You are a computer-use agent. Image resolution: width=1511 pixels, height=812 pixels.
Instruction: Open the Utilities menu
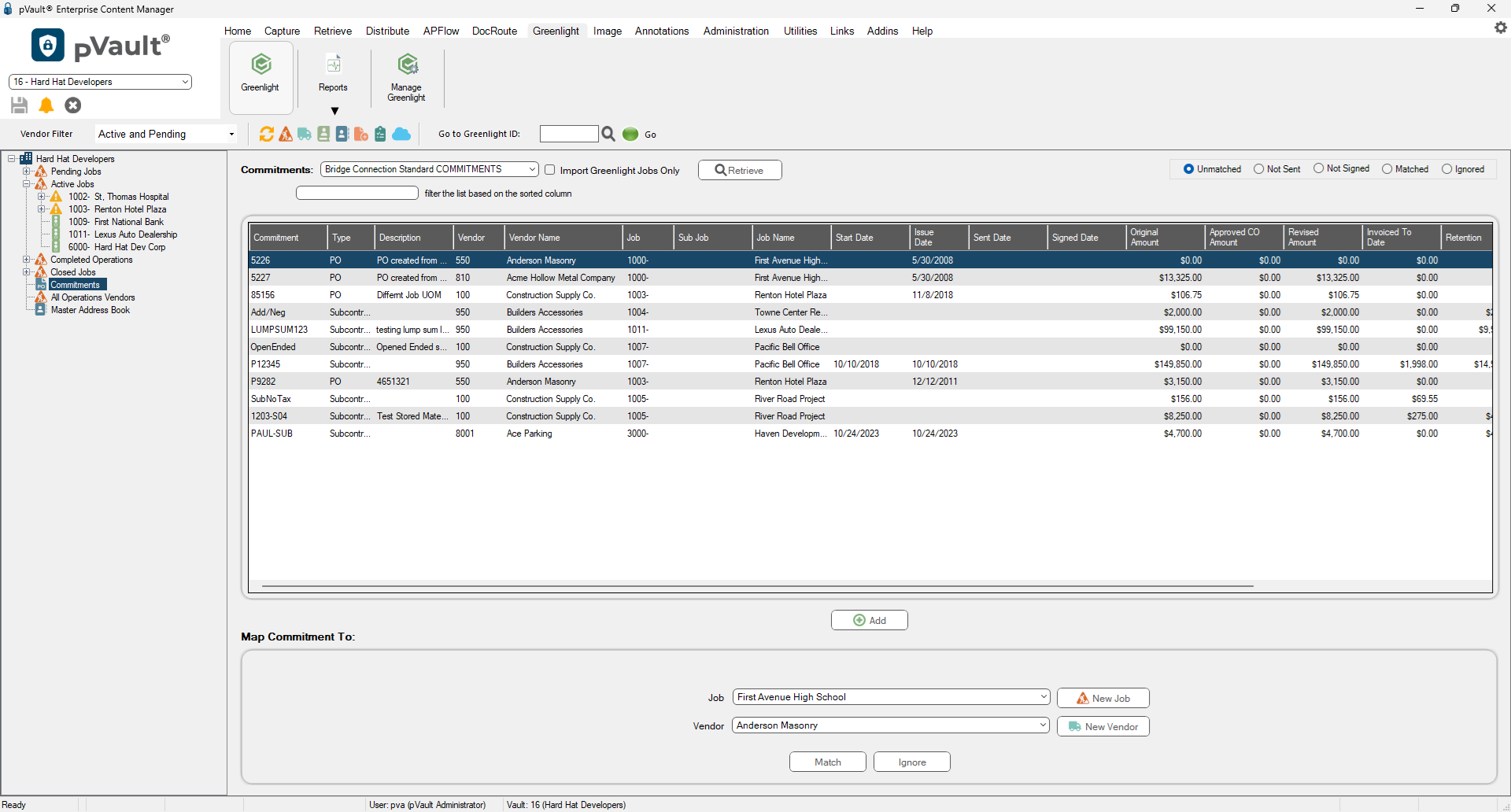[x=800, y=31]
